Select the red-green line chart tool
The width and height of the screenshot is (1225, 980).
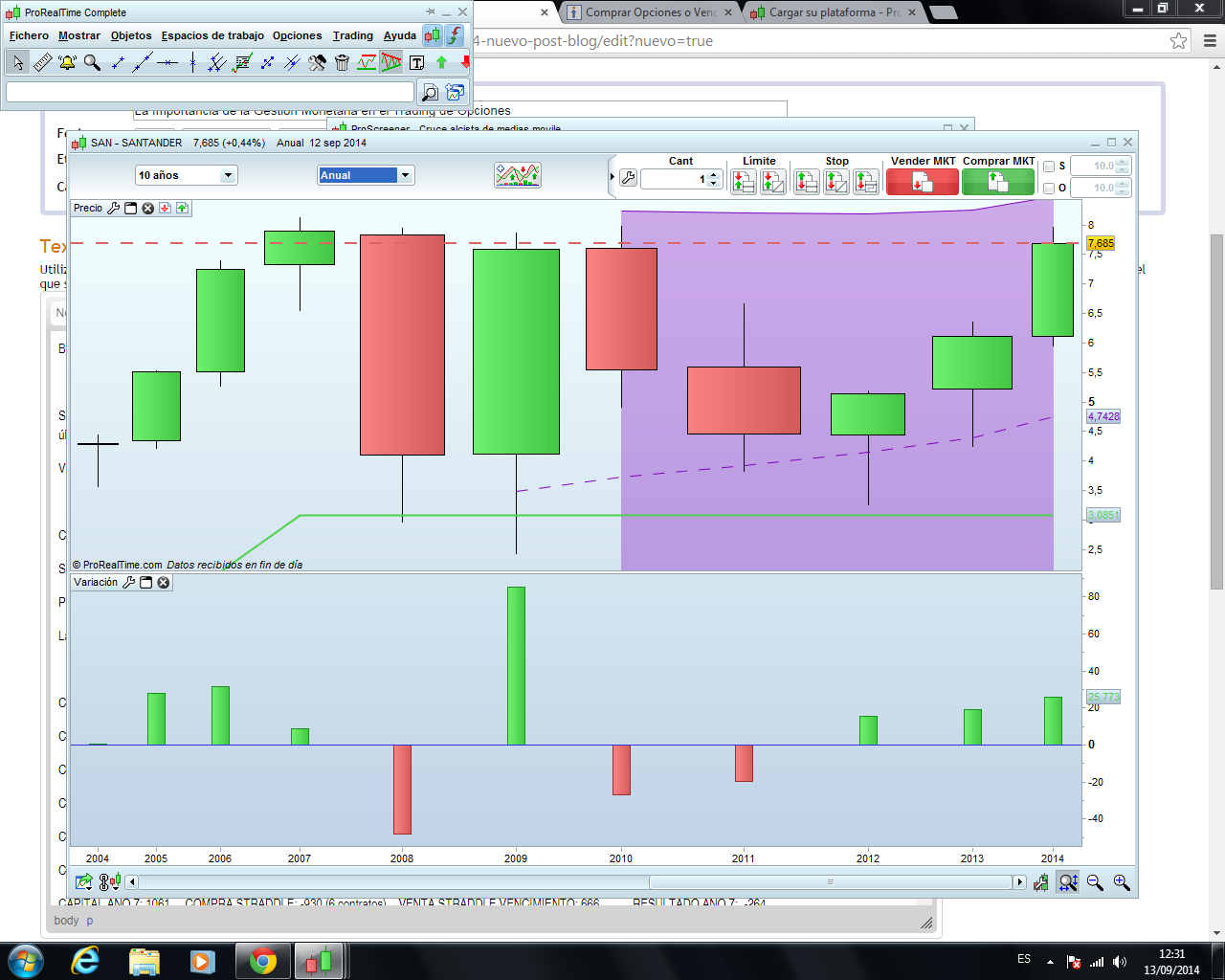pyautogui.click(x=367, y=63)
